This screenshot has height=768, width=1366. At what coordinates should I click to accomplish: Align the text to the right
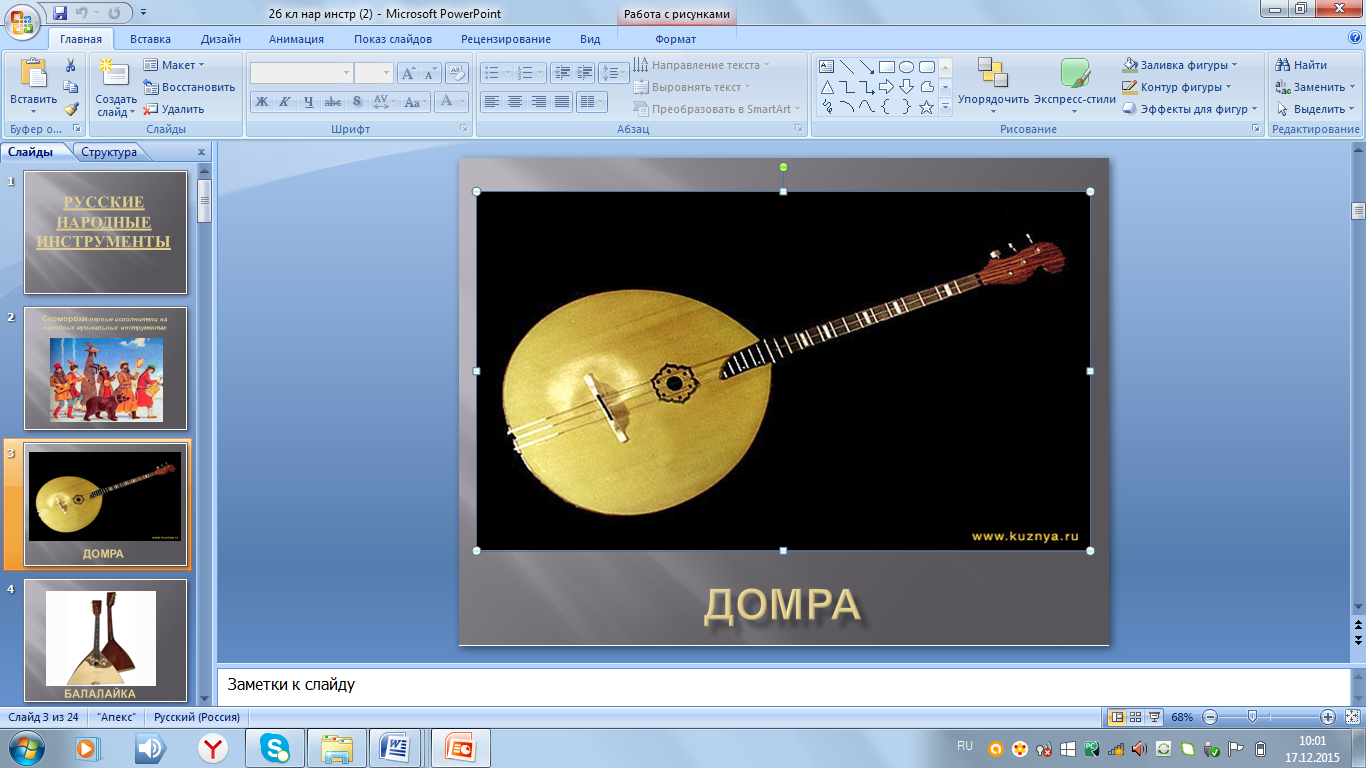click(539, 101)
